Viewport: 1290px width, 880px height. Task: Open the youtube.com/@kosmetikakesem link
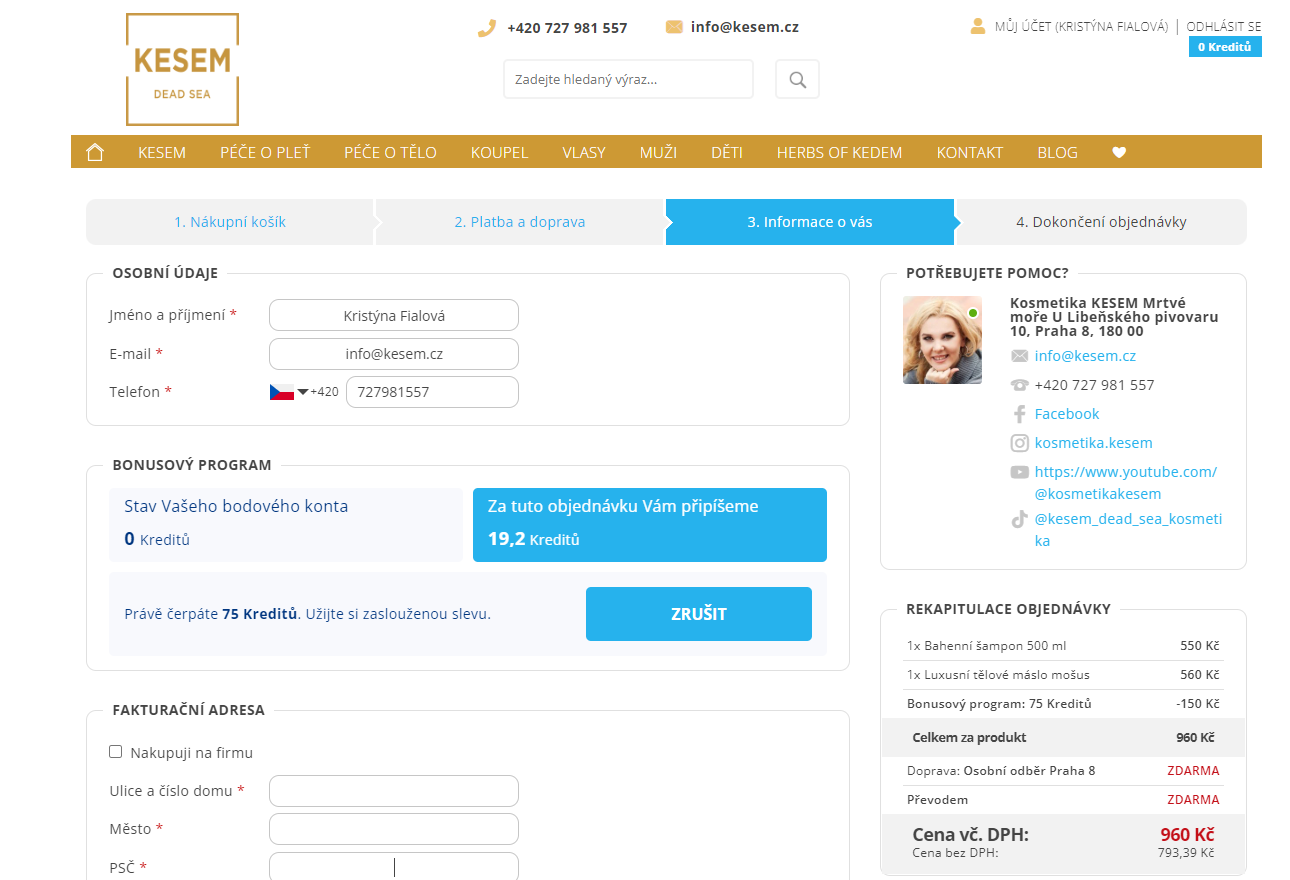[1126, 483]
